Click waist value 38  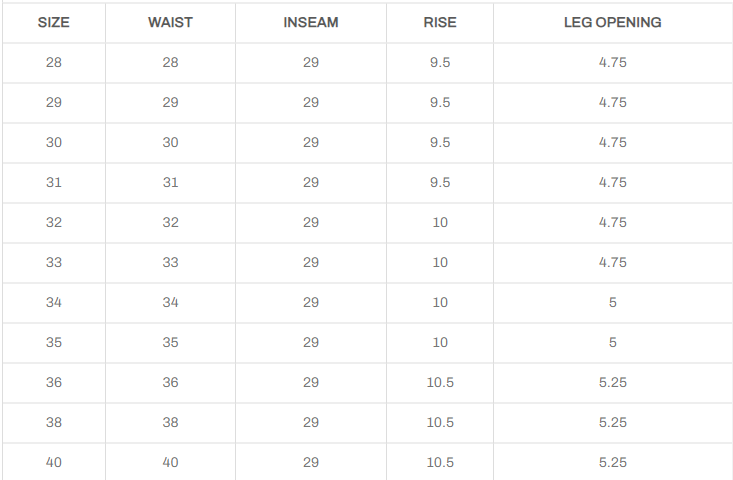pos(170,422)
